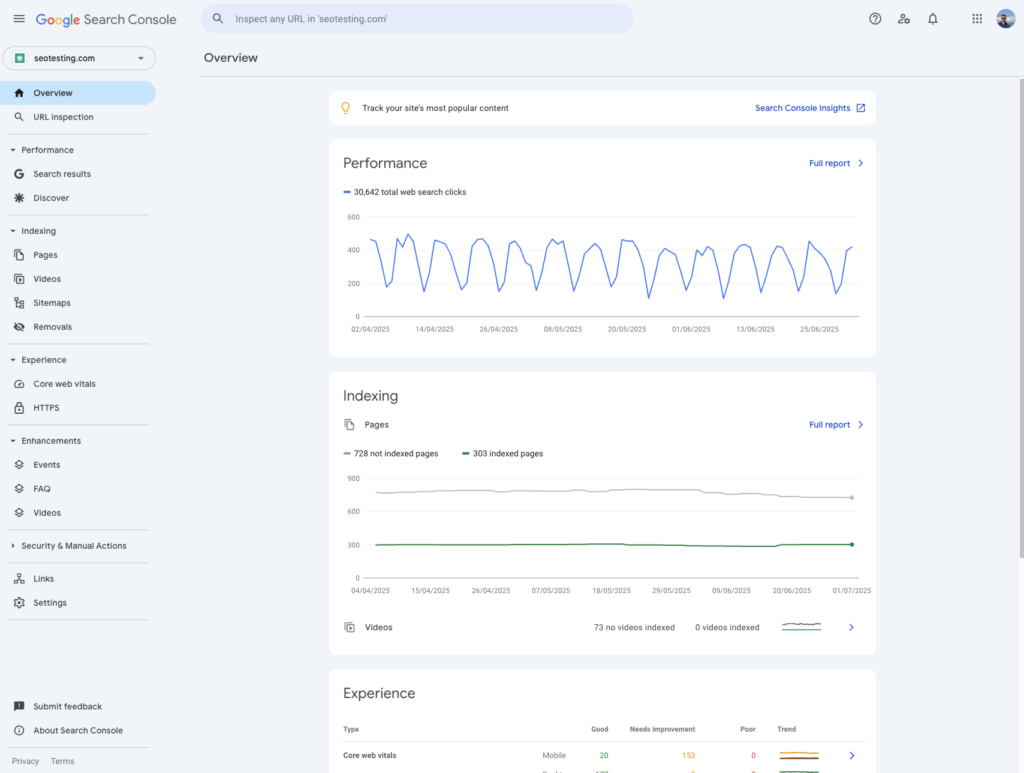Click the search magnifier icon in URL bar

point(218,19)
